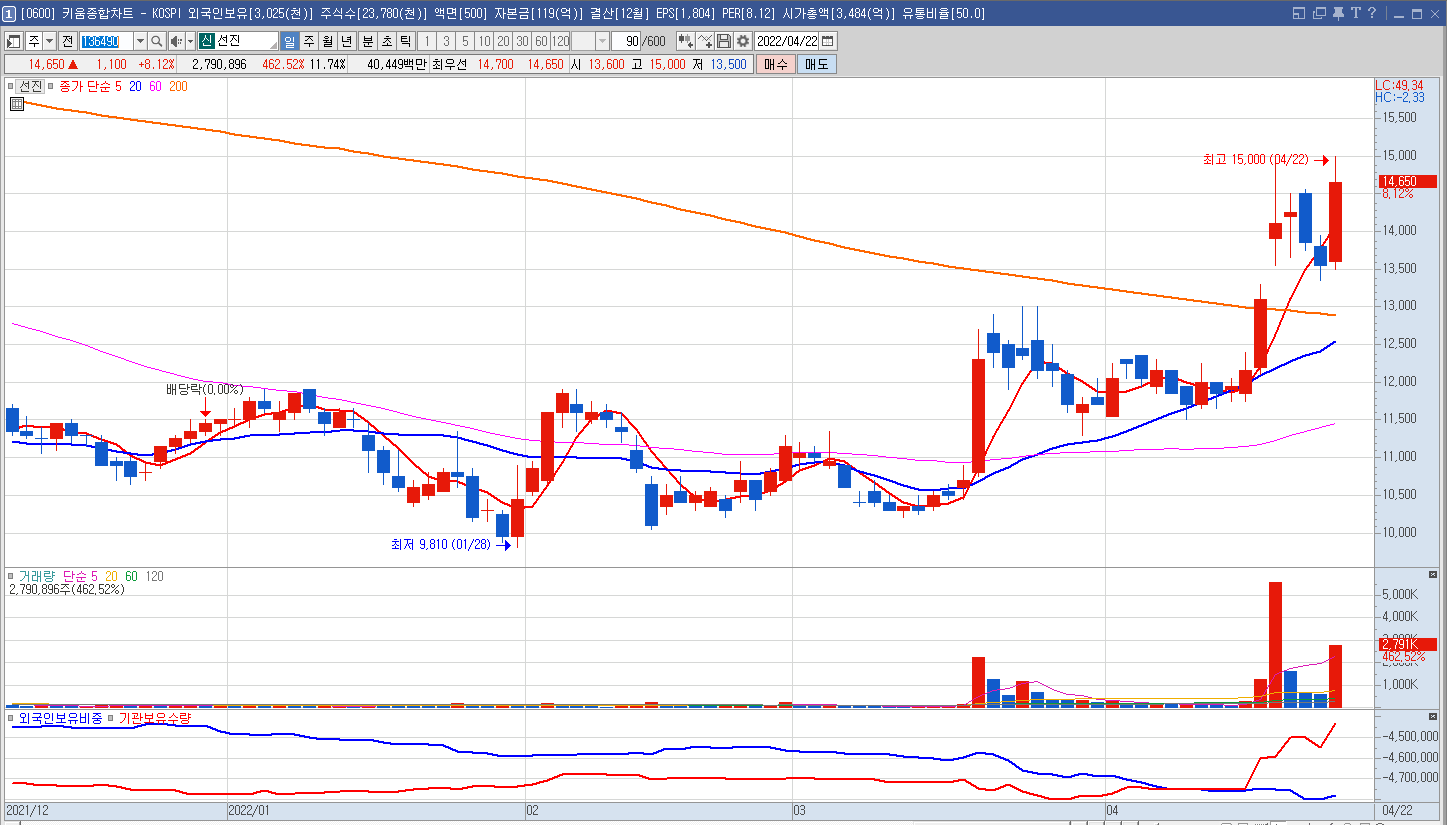Viewport: 1447px width, 825px height.
Task: Select the 분 minute period tab
Action: [x=367, y=41]
